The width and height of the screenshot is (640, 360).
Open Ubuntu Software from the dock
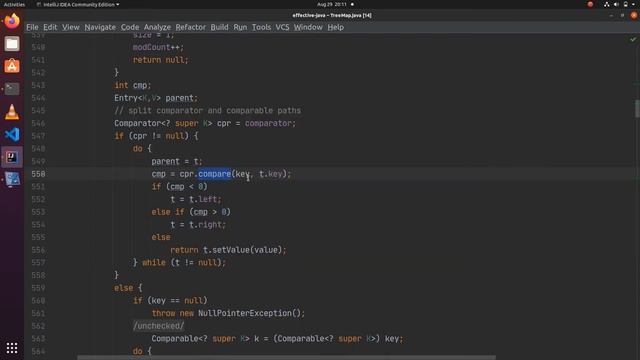[12, 66]
